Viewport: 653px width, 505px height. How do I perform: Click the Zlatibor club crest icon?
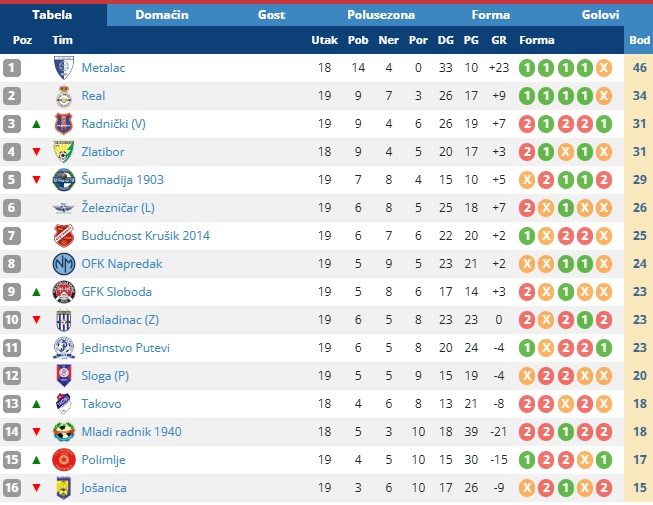pyautogui.click(x=64, y=152)
